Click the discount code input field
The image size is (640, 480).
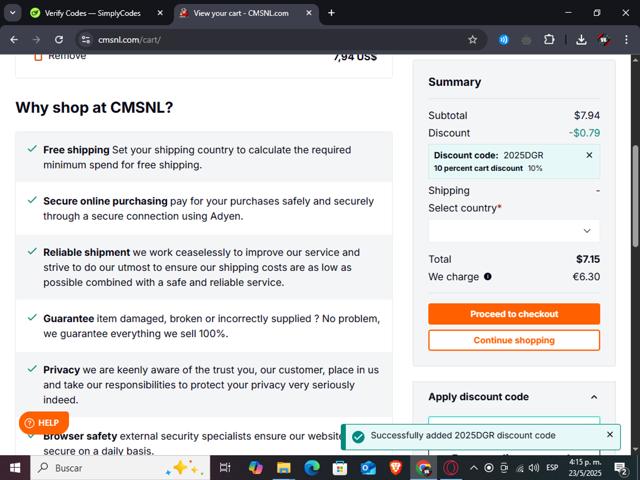[514, 420]
